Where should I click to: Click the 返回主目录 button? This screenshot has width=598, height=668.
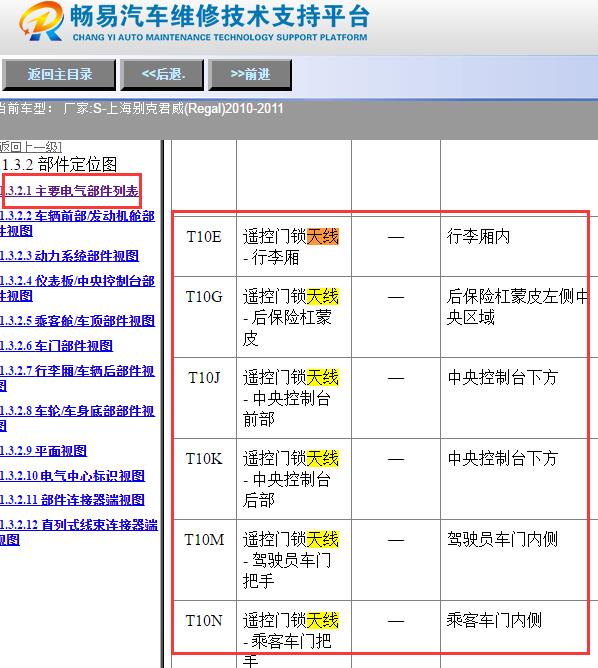(x=59, y=75)
